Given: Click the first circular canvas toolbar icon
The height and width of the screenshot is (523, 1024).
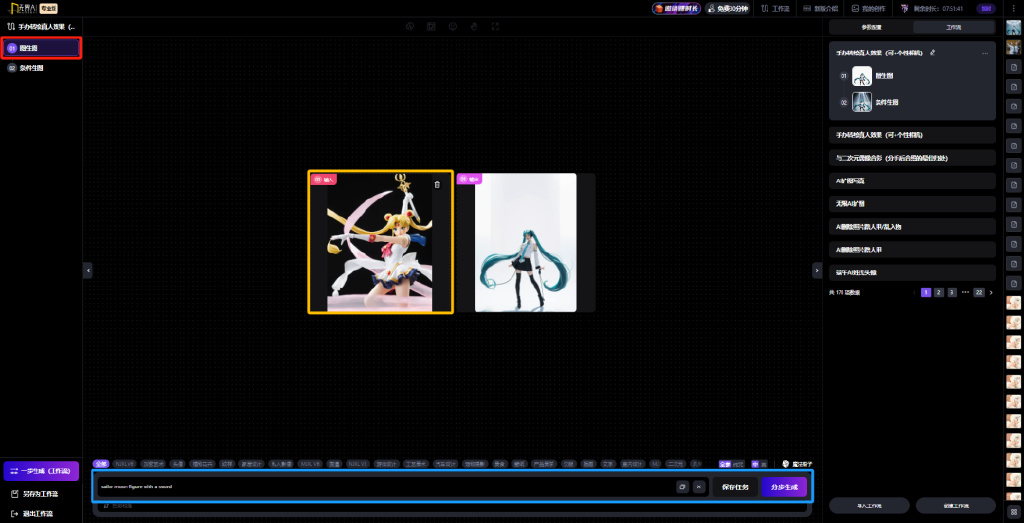Looking at the screenshot, I should coord(410,26).
